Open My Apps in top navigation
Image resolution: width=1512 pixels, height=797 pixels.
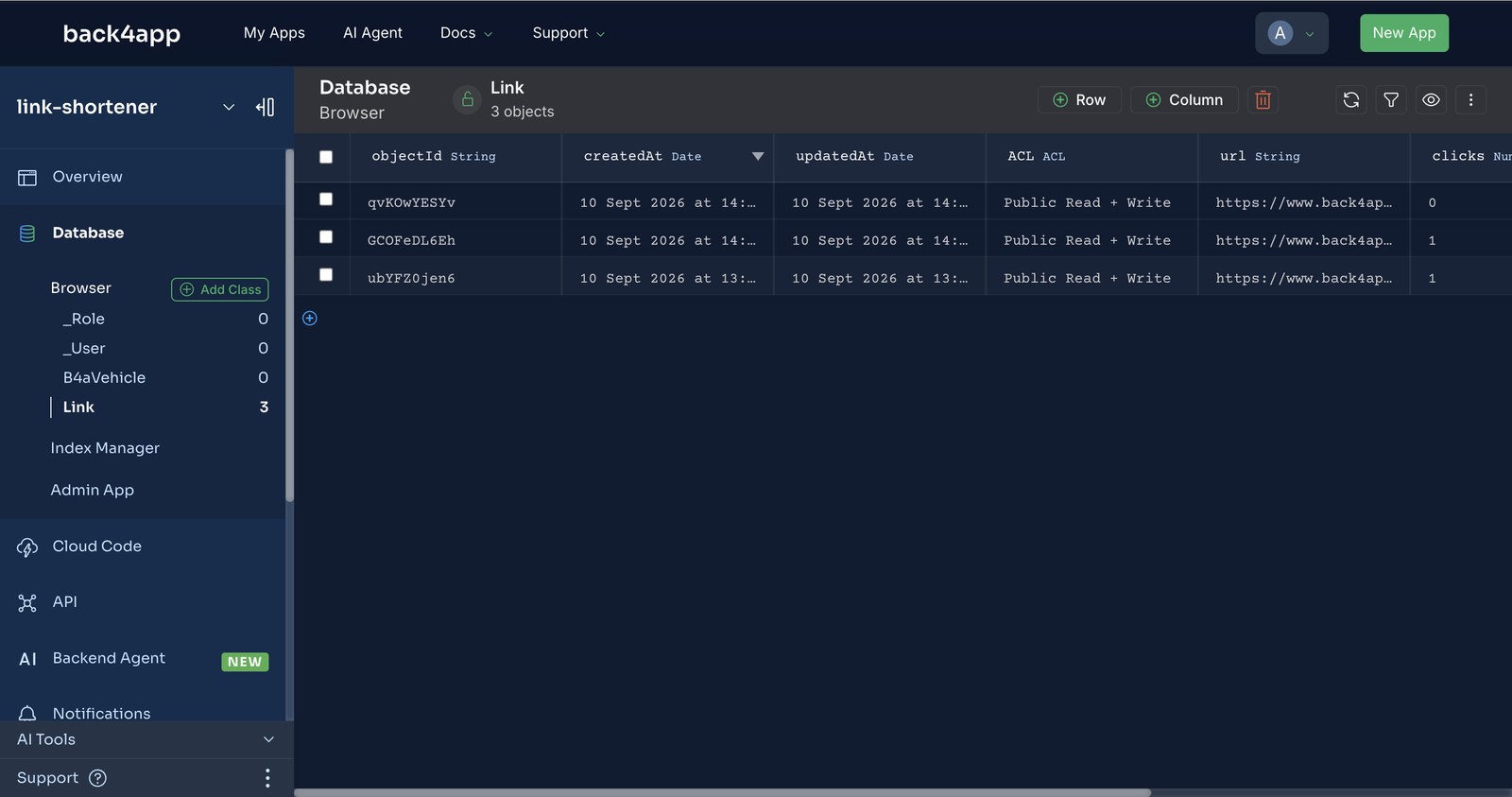(x=274, y=33)
